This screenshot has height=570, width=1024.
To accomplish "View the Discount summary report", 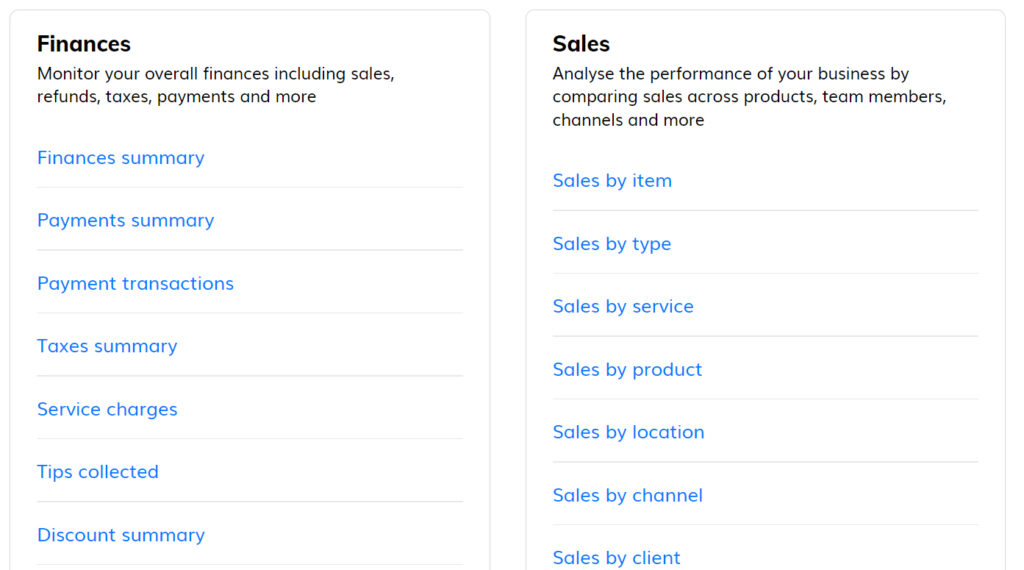I will (x=120, y=535).
